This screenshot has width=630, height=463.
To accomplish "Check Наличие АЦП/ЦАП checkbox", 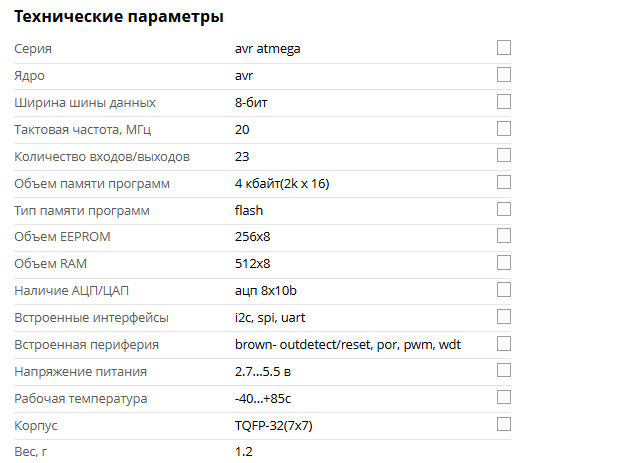I will 504,290.
